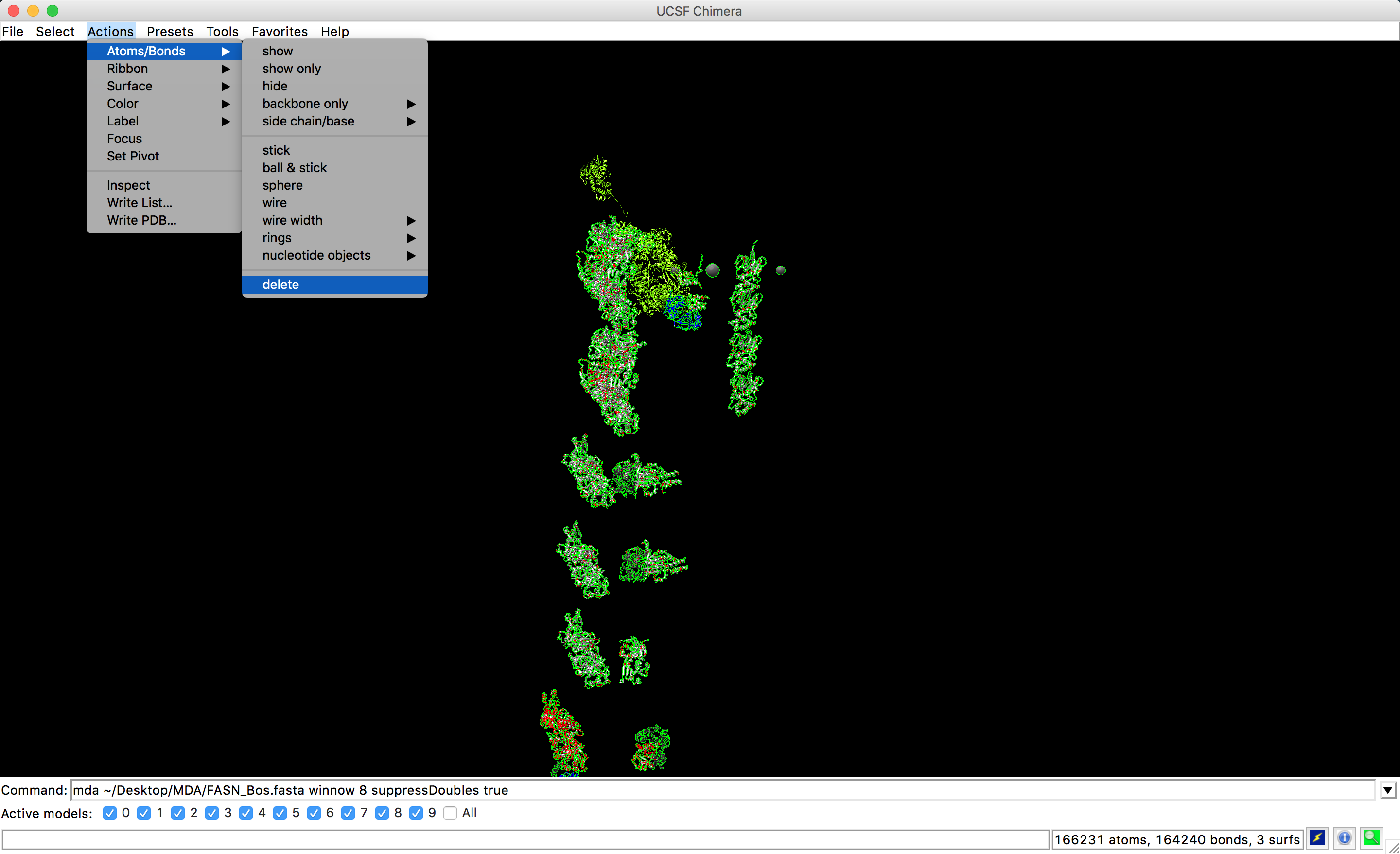Image resolution: width=1400 pixels, height=854 pixels.
Task: Enable the All models checkbox
Action: 450,813
